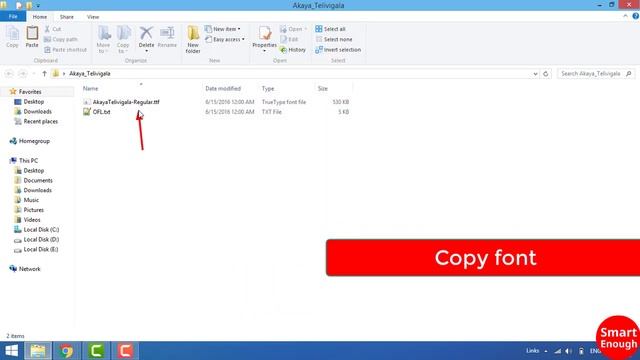
Task: Click Cut in the Clipboard group
Action: coord(53,29)
